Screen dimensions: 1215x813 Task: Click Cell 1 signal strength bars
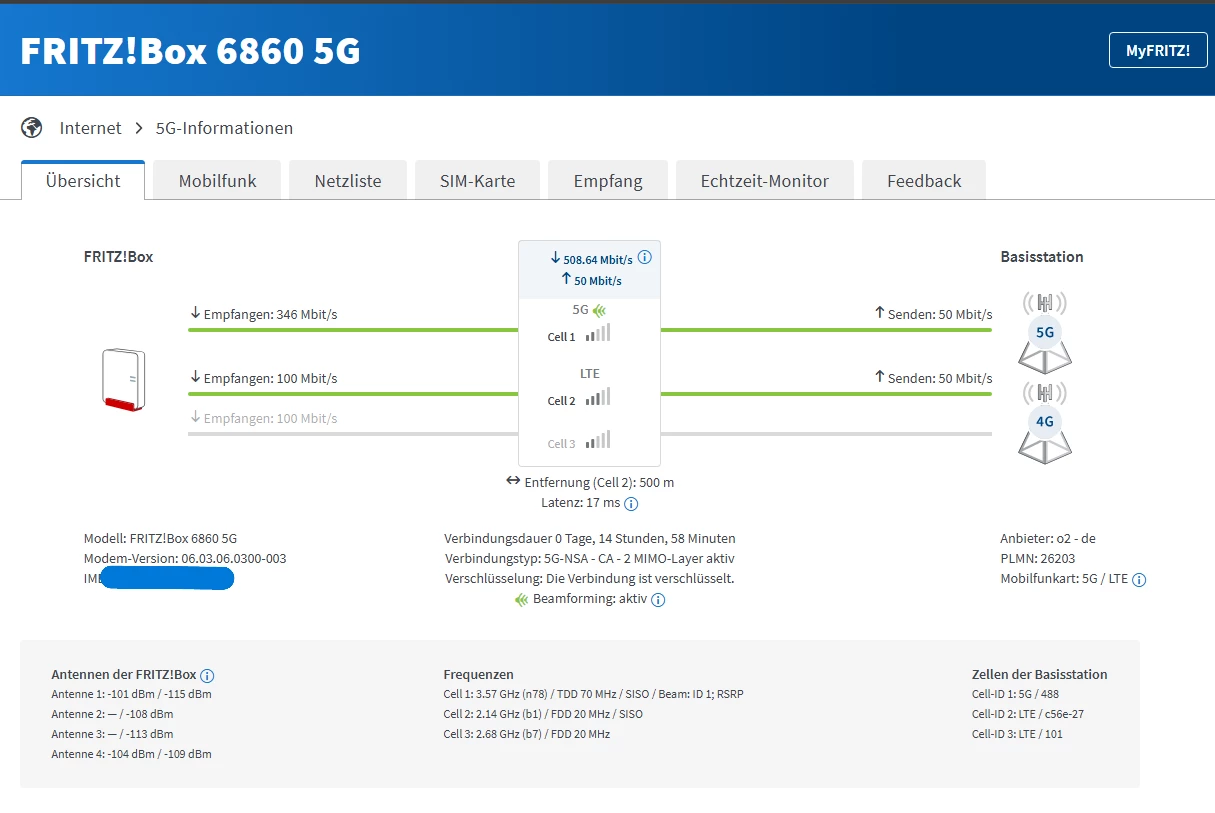(x=598, y=333)
